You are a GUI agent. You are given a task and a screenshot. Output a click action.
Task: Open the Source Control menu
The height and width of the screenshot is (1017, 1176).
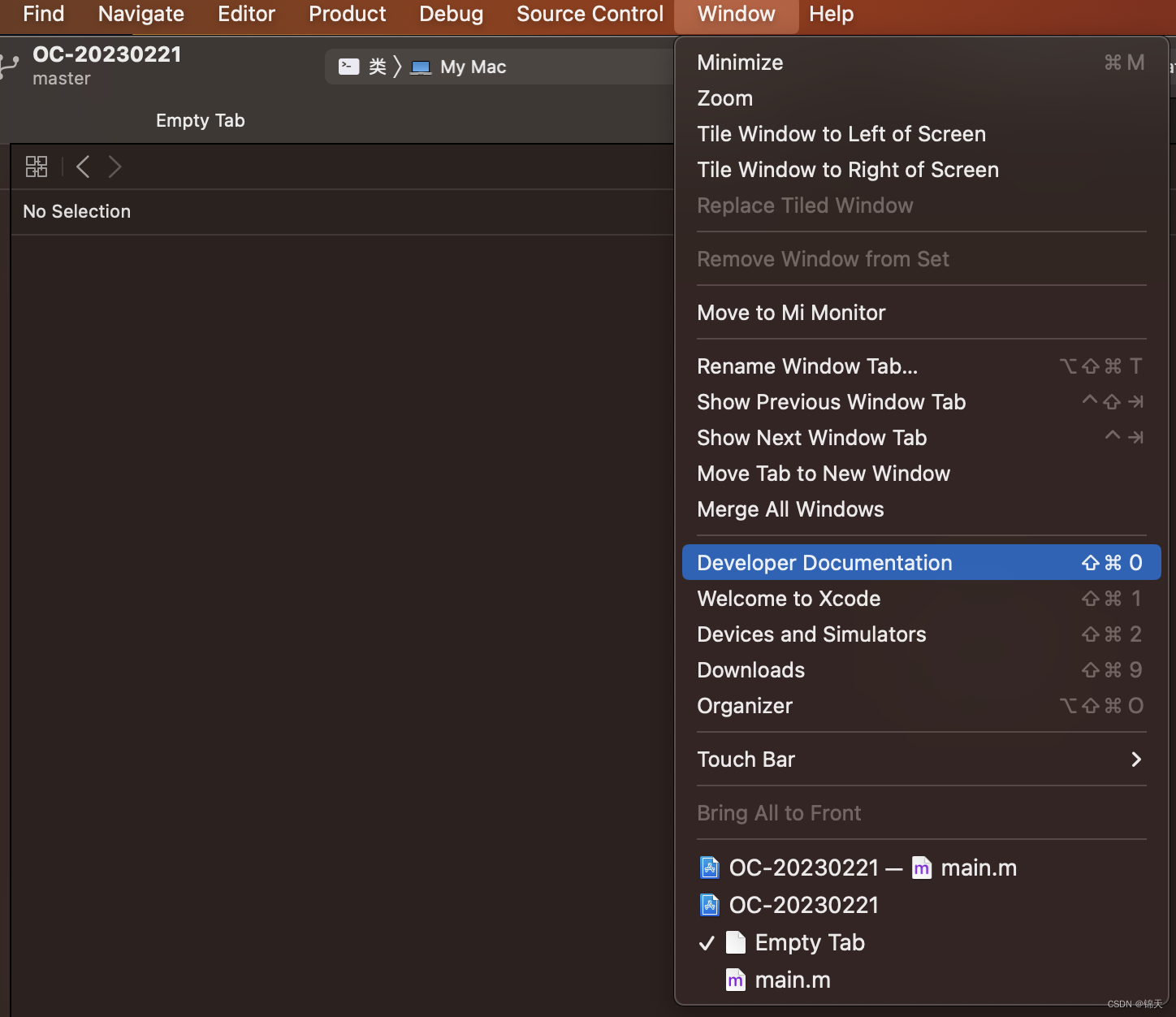coord(590,14)
